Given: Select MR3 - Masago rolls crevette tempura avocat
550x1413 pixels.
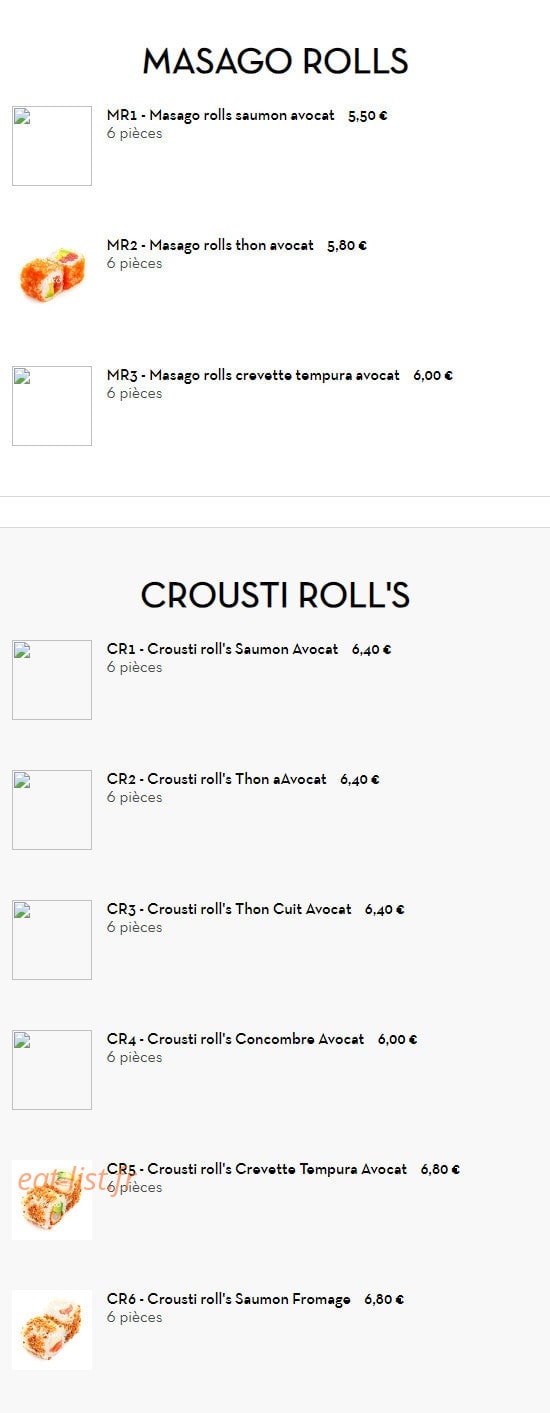Looking at the screenshot, I should point(253,376).
